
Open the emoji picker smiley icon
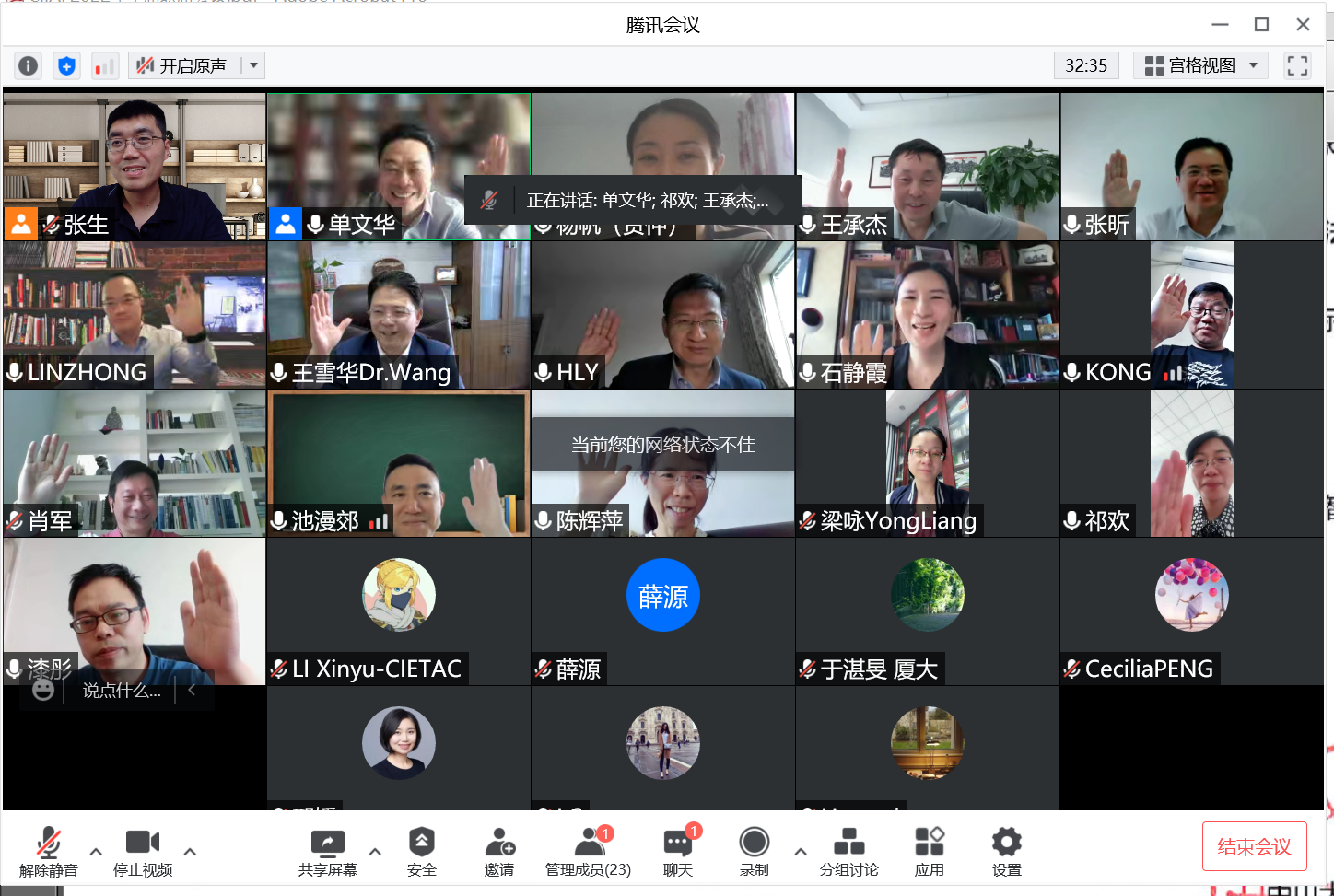(x=43, y=690)
